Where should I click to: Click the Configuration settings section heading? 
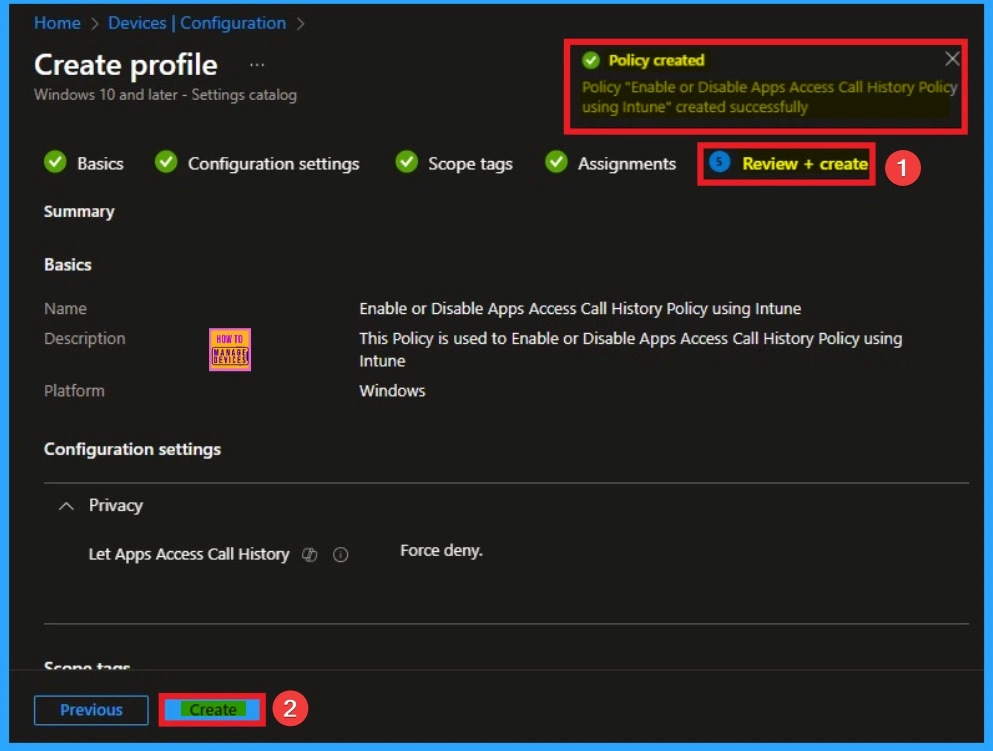pyautogui.click(x=132, y=450)
